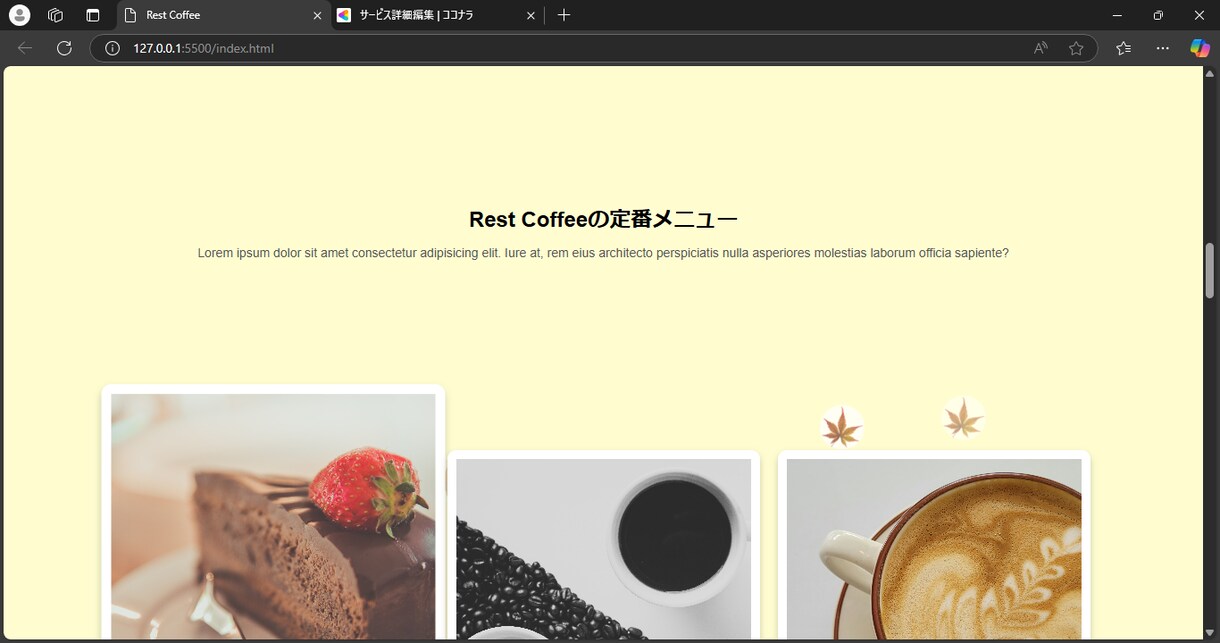Switch to the サービス詳細編集 | ココナラ tab
This screenshot has width=1220, height=643.
click(438, 15)
